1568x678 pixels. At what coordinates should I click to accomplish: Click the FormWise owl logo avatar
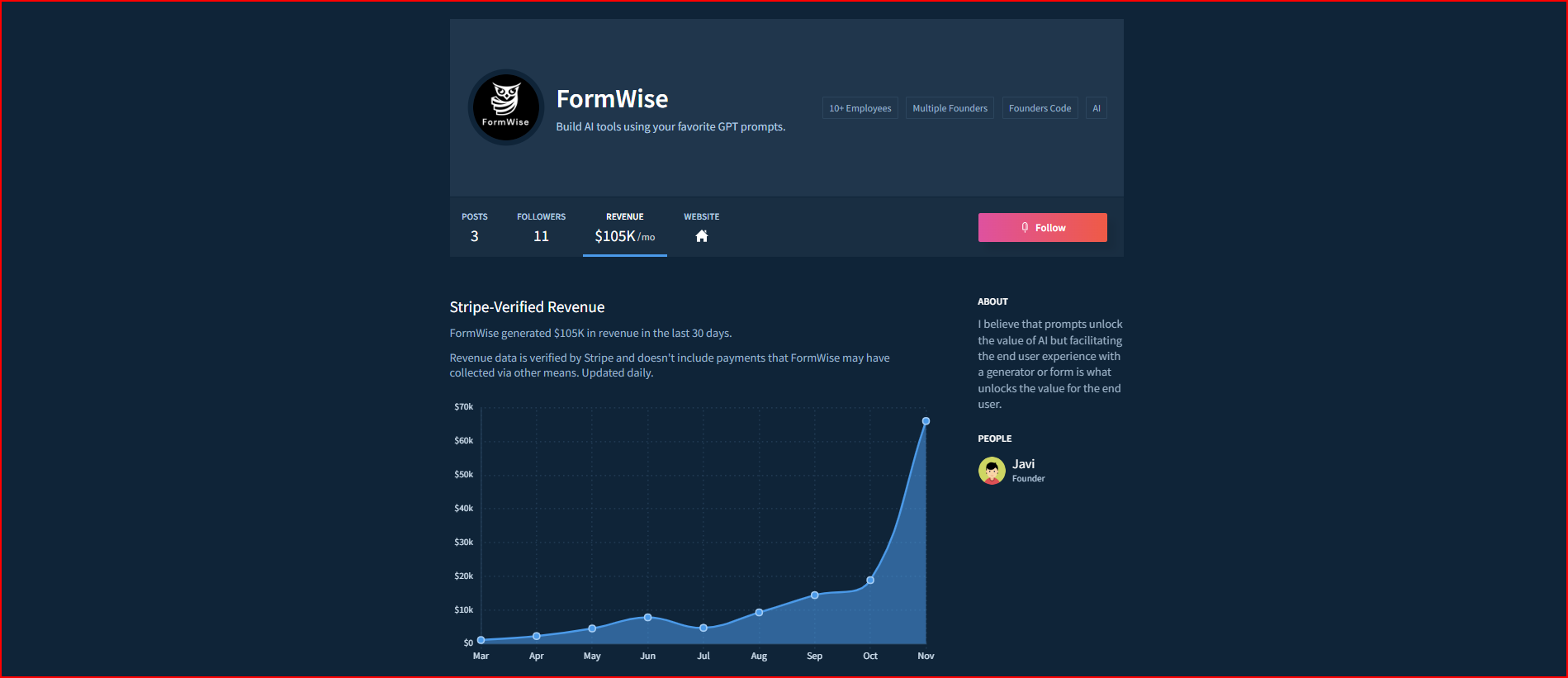pyautogui.click(x=505, y=107)
